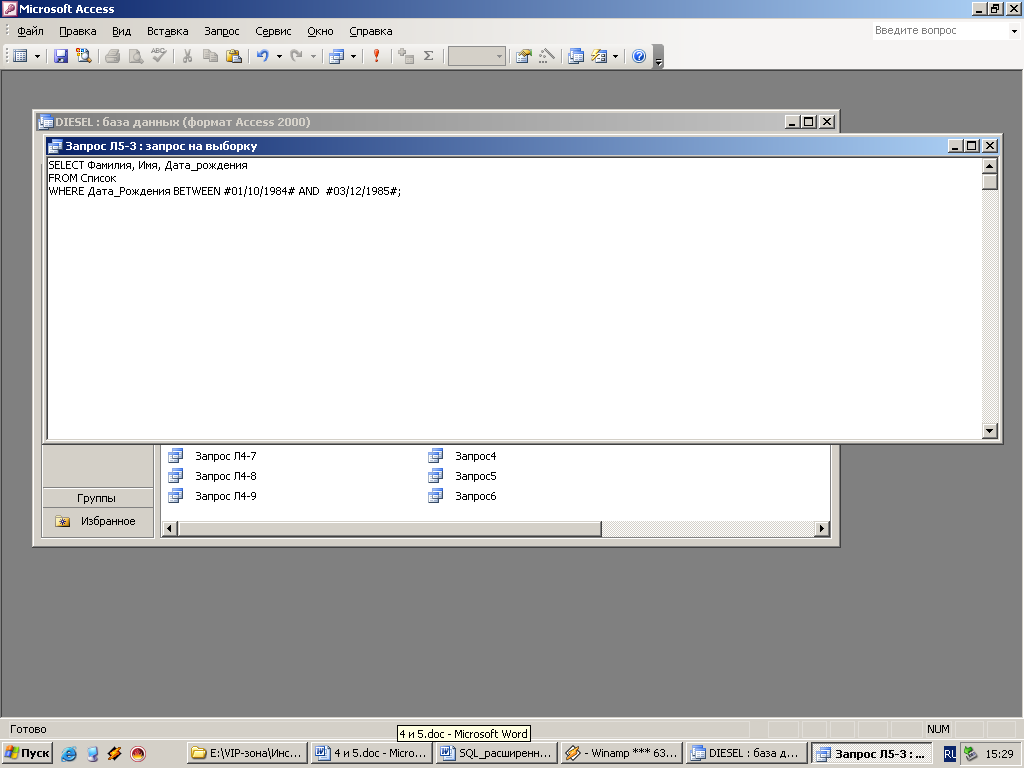This screenshot has width=1024, height=768.
Task: Click the blue Help question mark icon
Action: click(639, 56)
